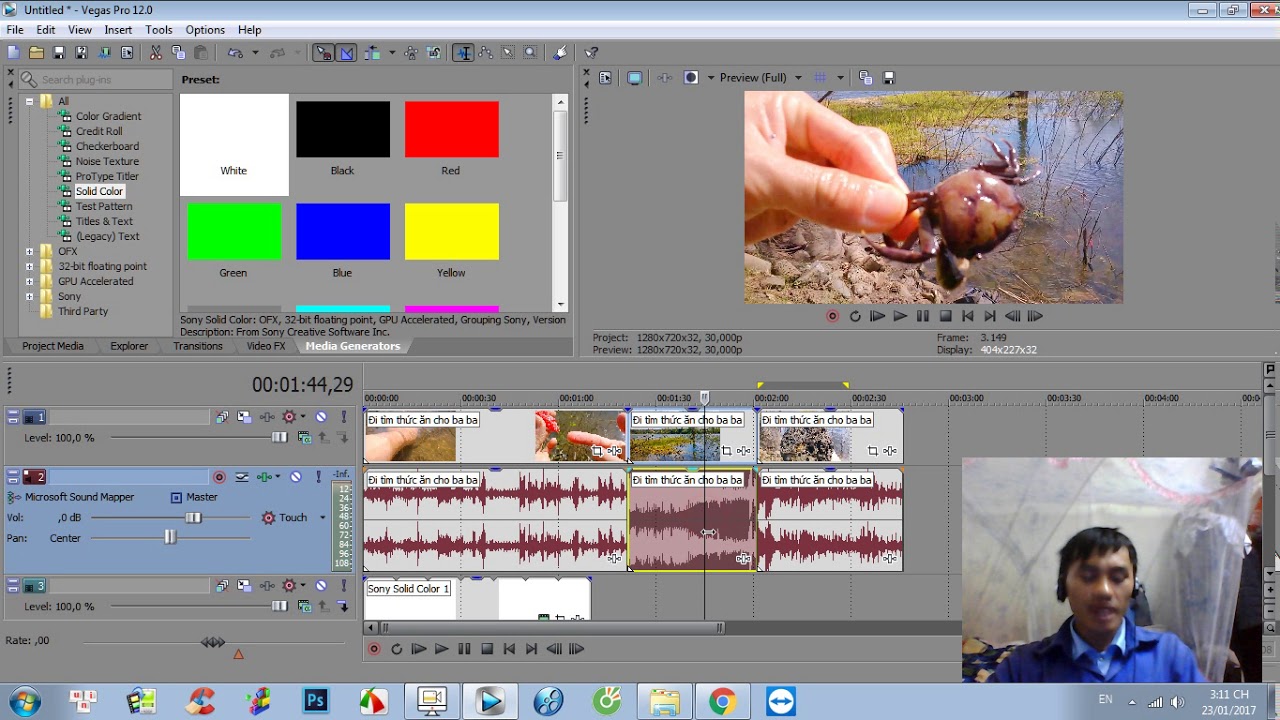Solo video track 1
Screen dimensions: 1280x720
[343, 417]
